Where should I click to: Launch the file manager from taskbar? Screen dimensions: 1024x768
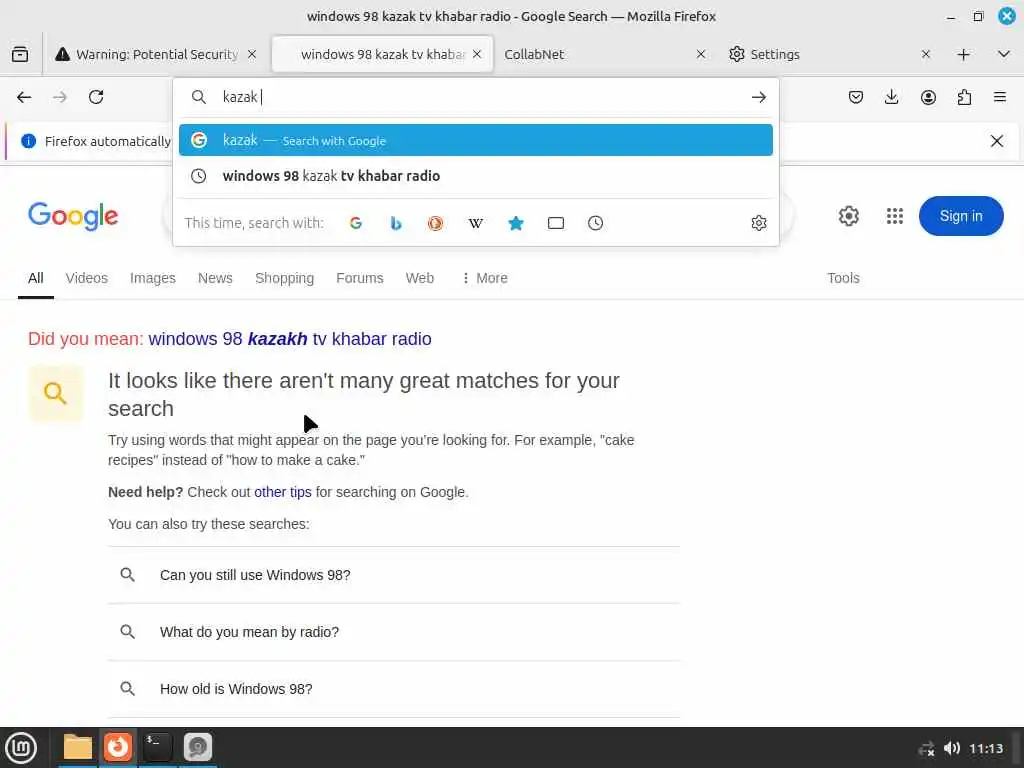(x=78, y=748)
